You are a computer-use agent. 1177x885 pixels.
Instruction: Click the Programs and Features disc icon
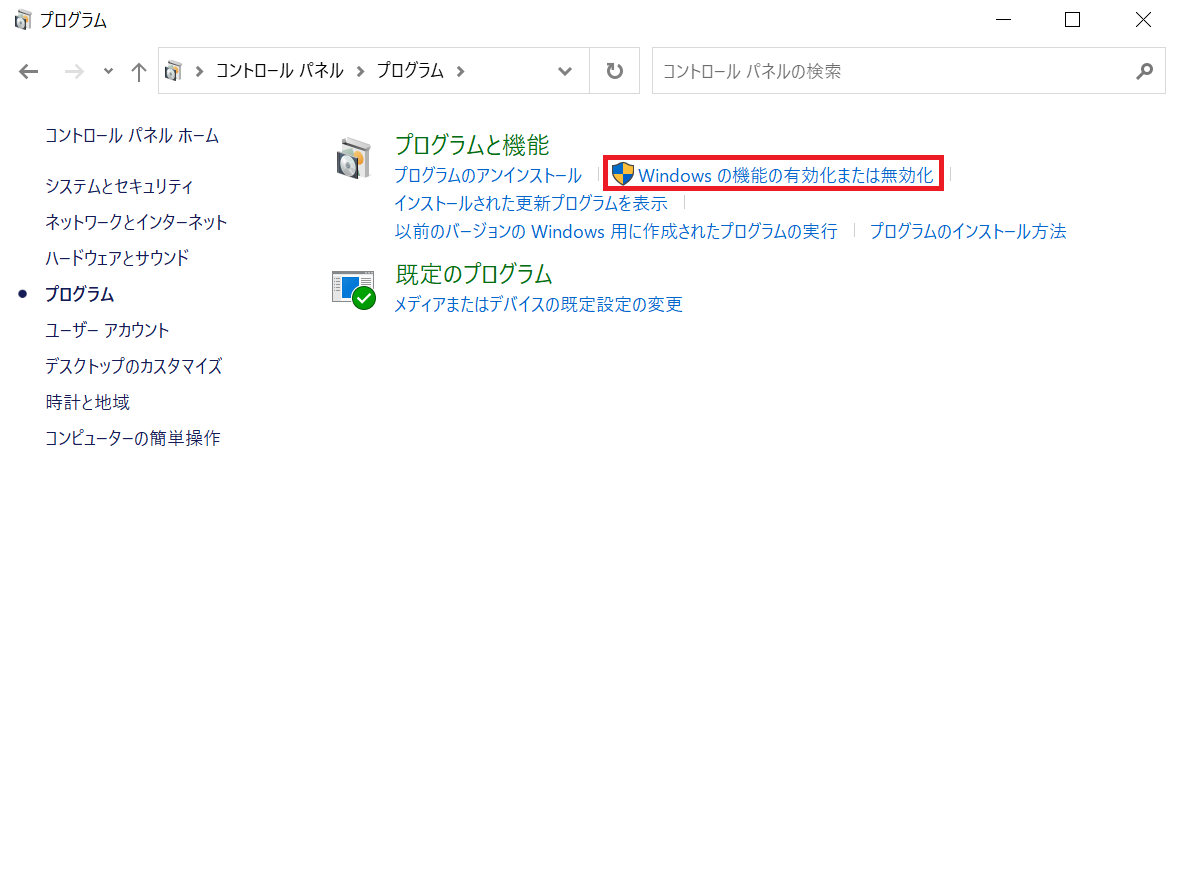tap(352, 159)
